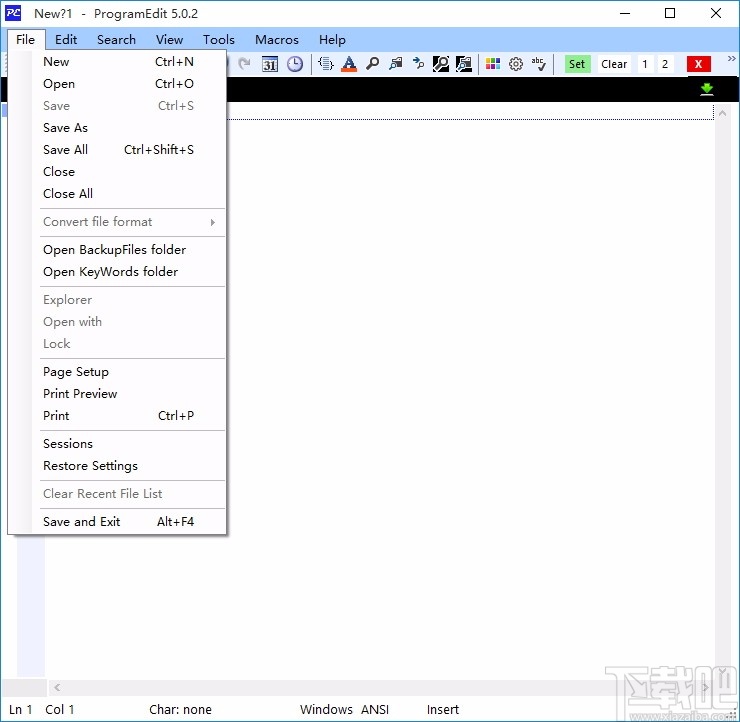Click the Redo arrow toolbar icon
Image resolution: width=740 pixels, height=722 pixels.
244,64
